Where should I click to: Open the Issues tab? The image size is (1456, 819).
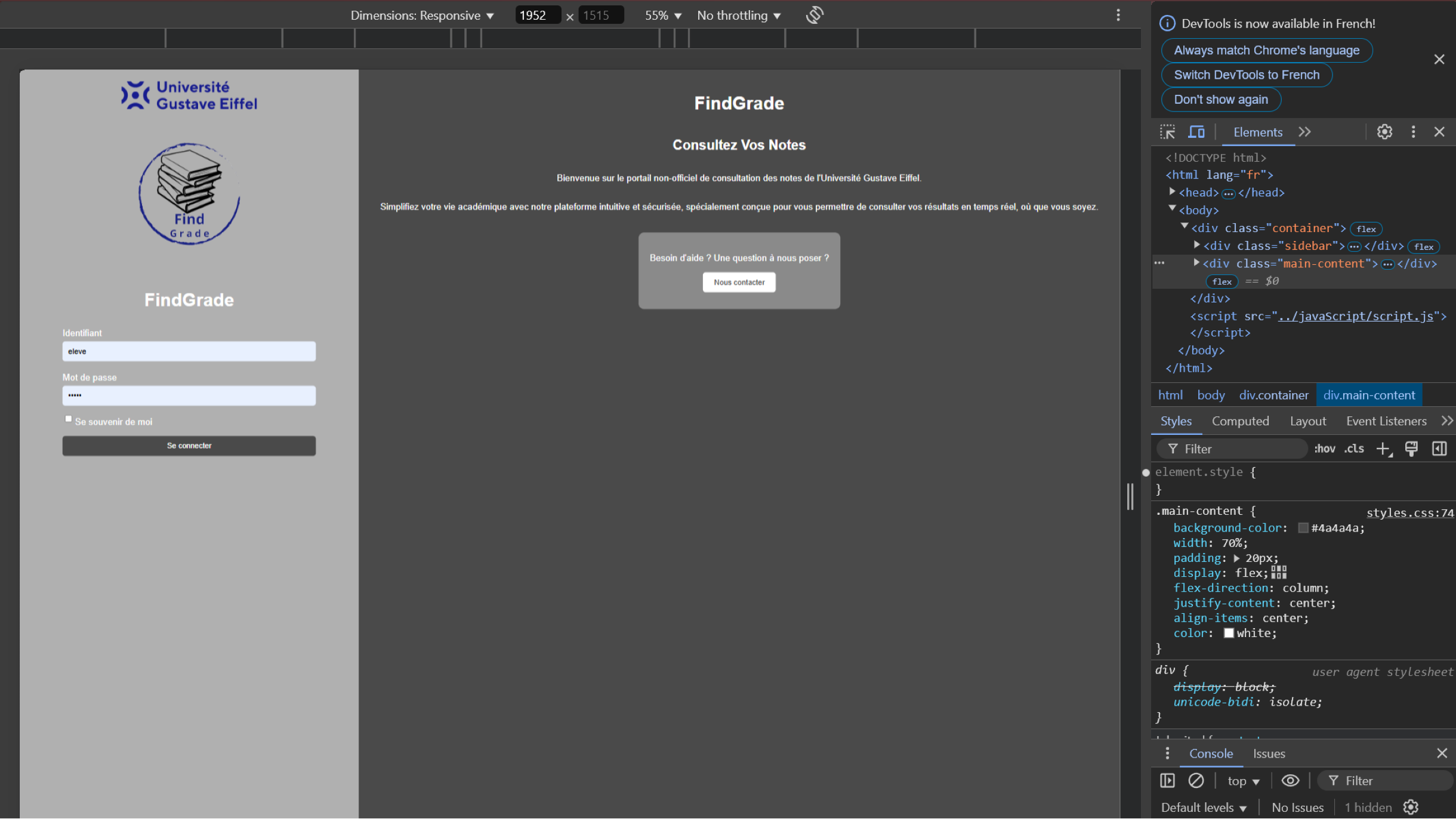(1269, 753)
